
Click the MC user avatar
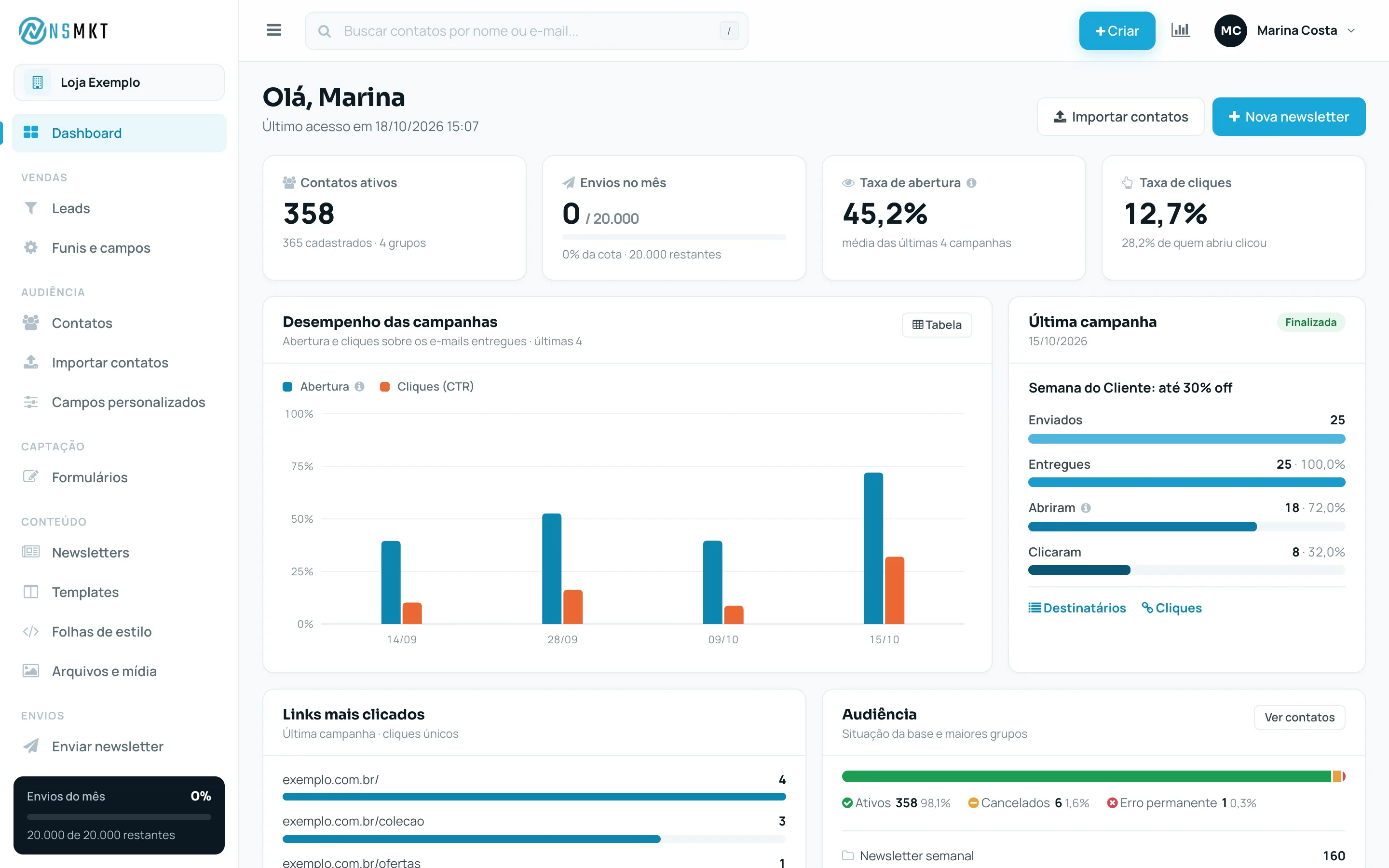point(1230,30)
